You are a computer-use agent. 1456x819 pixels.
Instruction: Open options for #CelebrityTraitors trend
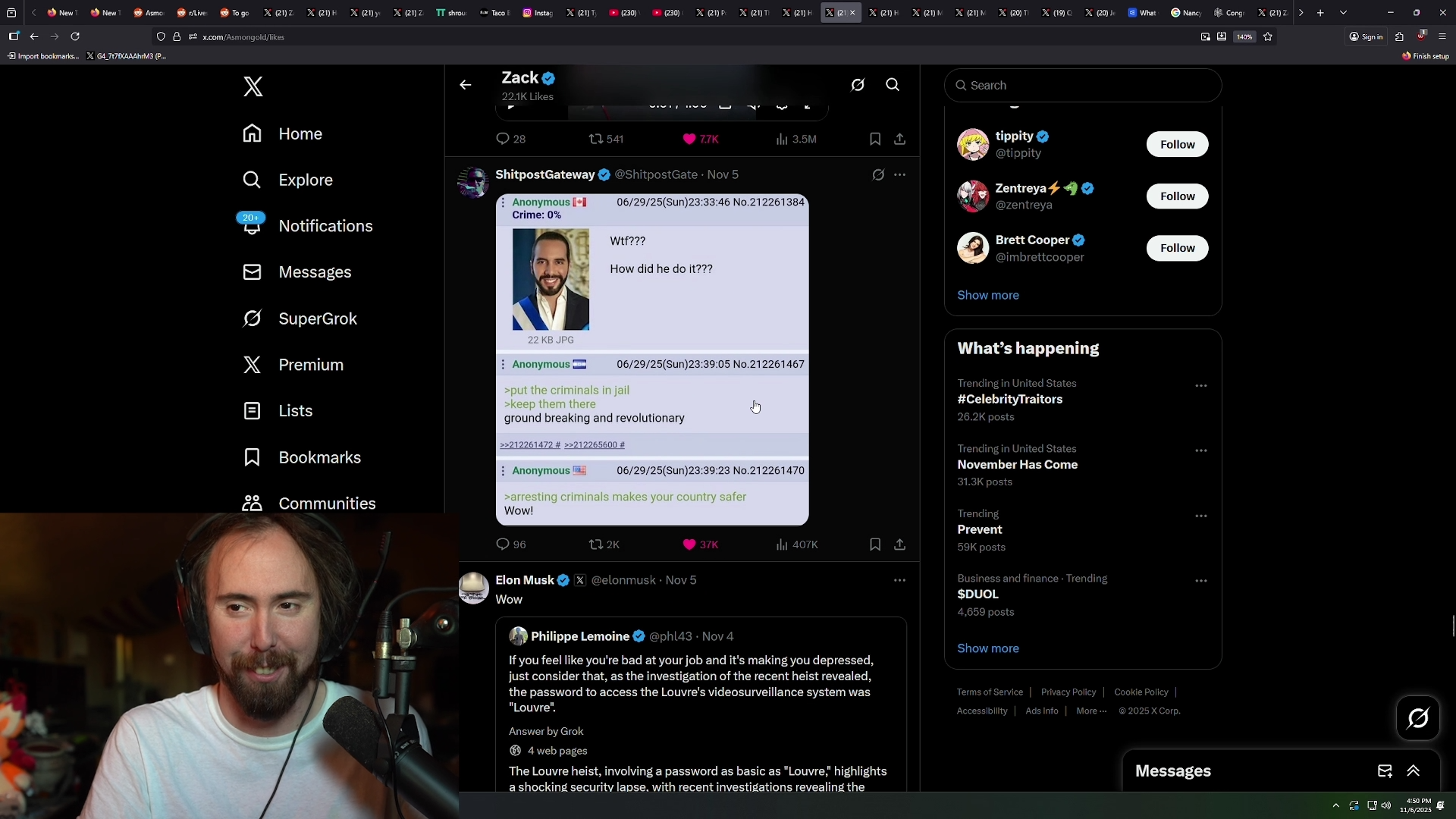coord(1200,386)
